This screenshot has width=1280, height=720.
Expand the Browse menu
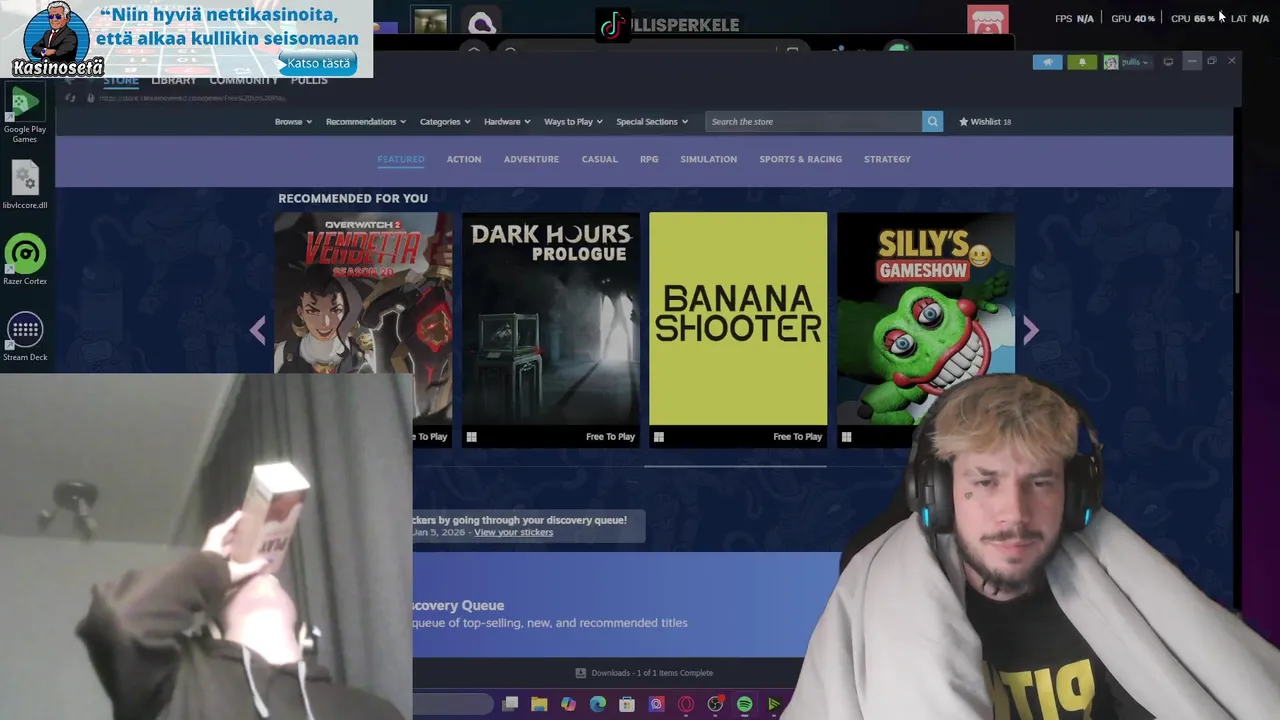[x=293, y=122]
